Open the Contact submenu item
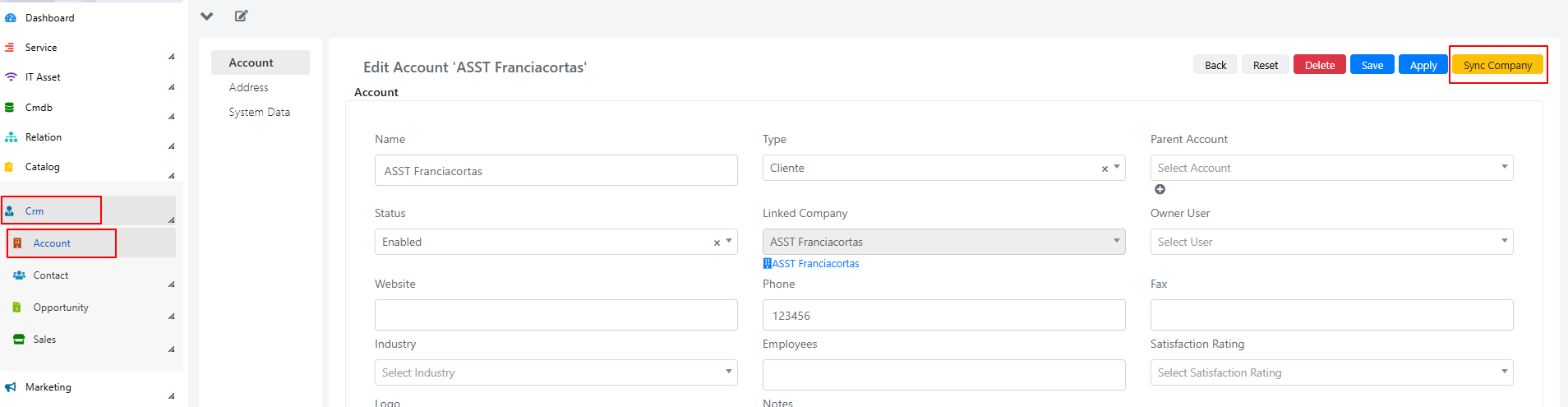 pyautogui.click(x=51, y=275)
